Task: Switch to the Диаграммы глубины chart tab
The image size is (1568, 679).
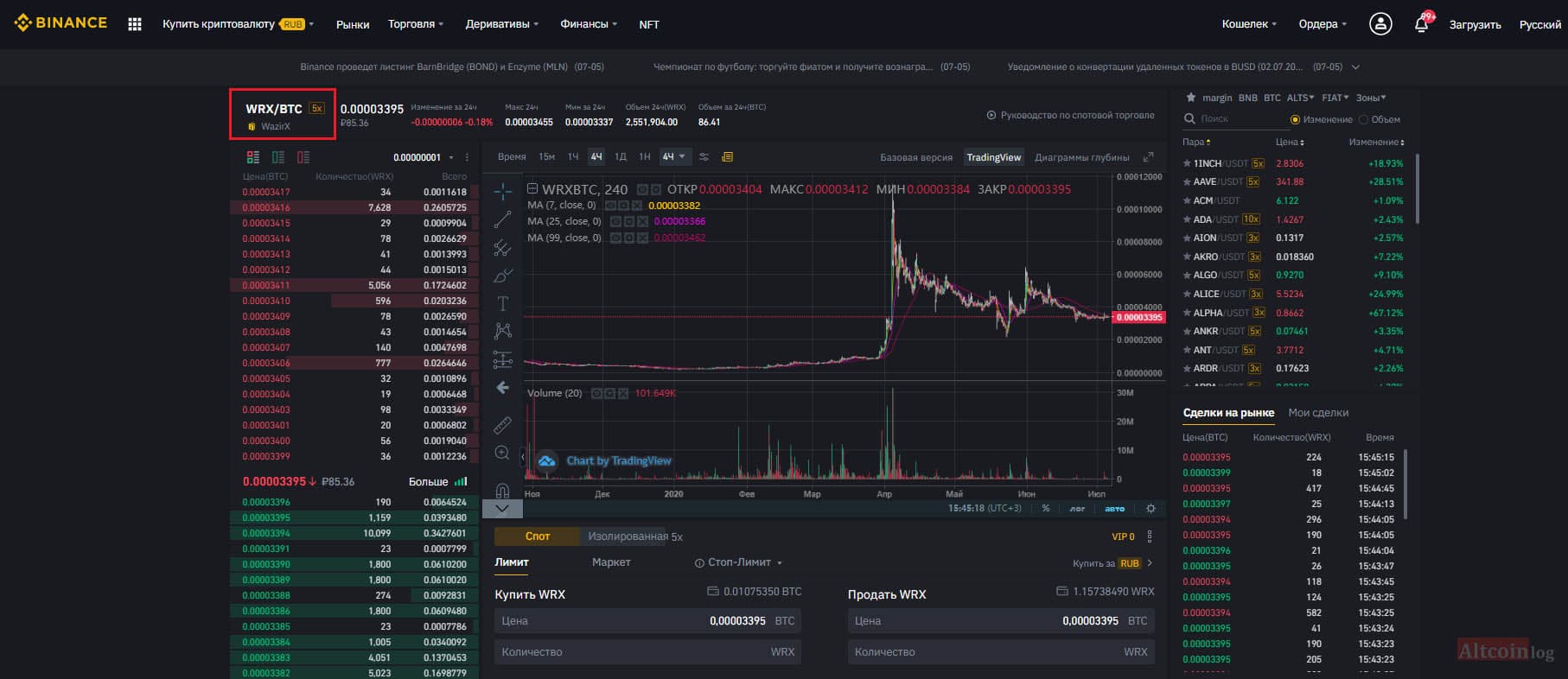Action: point(1082,157)
